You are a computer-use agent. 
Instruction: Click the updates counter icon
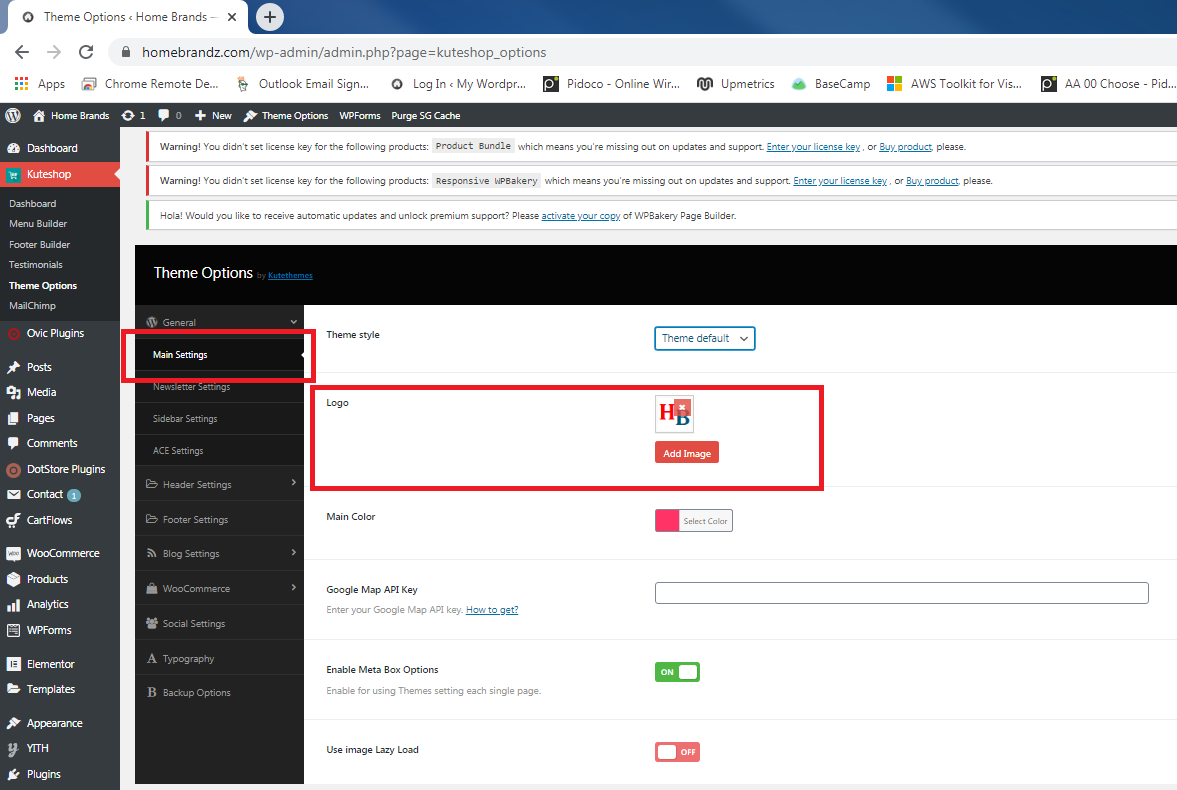(134, 116)
